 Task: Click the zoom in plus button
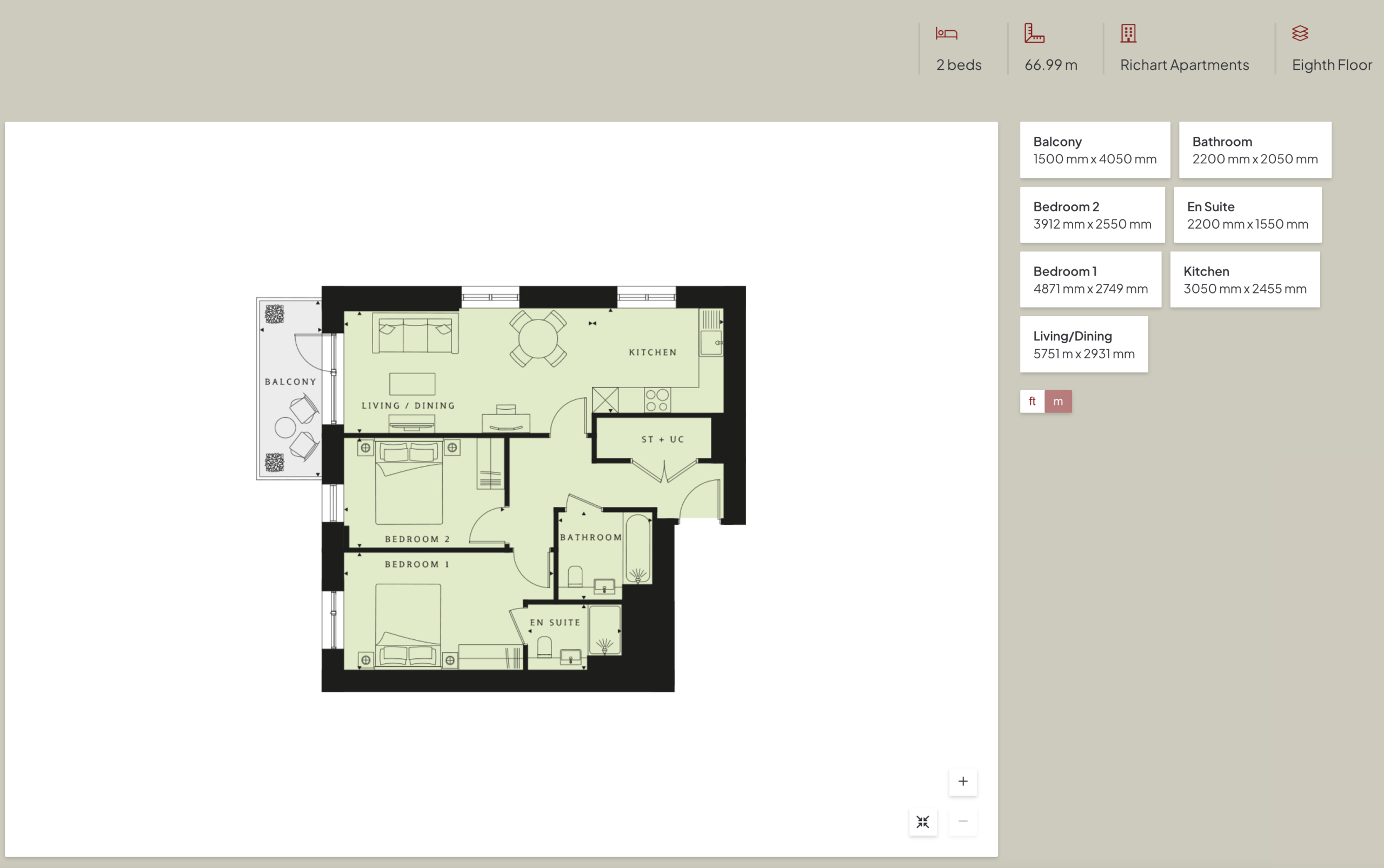(962, 782)
